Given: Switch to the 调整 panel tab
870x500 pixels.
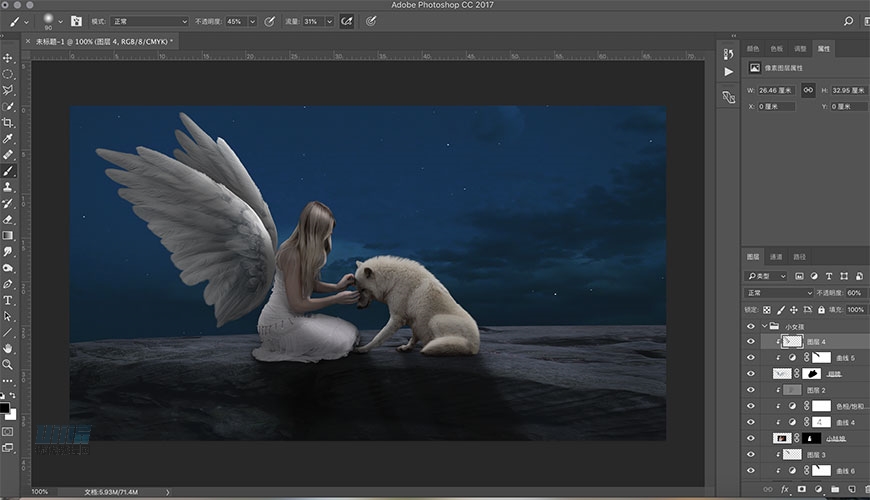Looking at the screenshot, I should pos(800,49).
